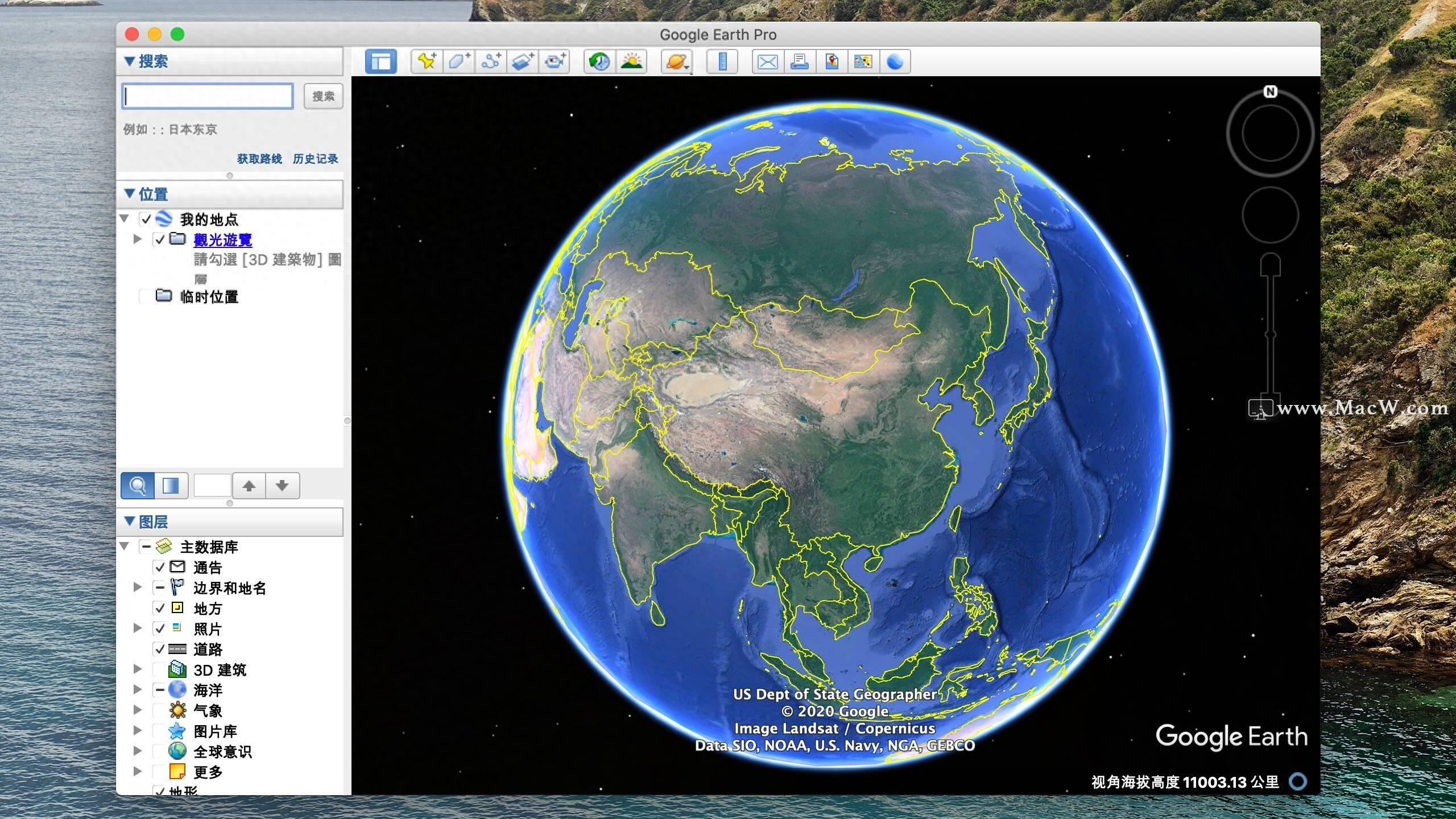1456x819 pixels.
Task: Click the email envelope toolbar icon
Action: [x=768, y=61]
